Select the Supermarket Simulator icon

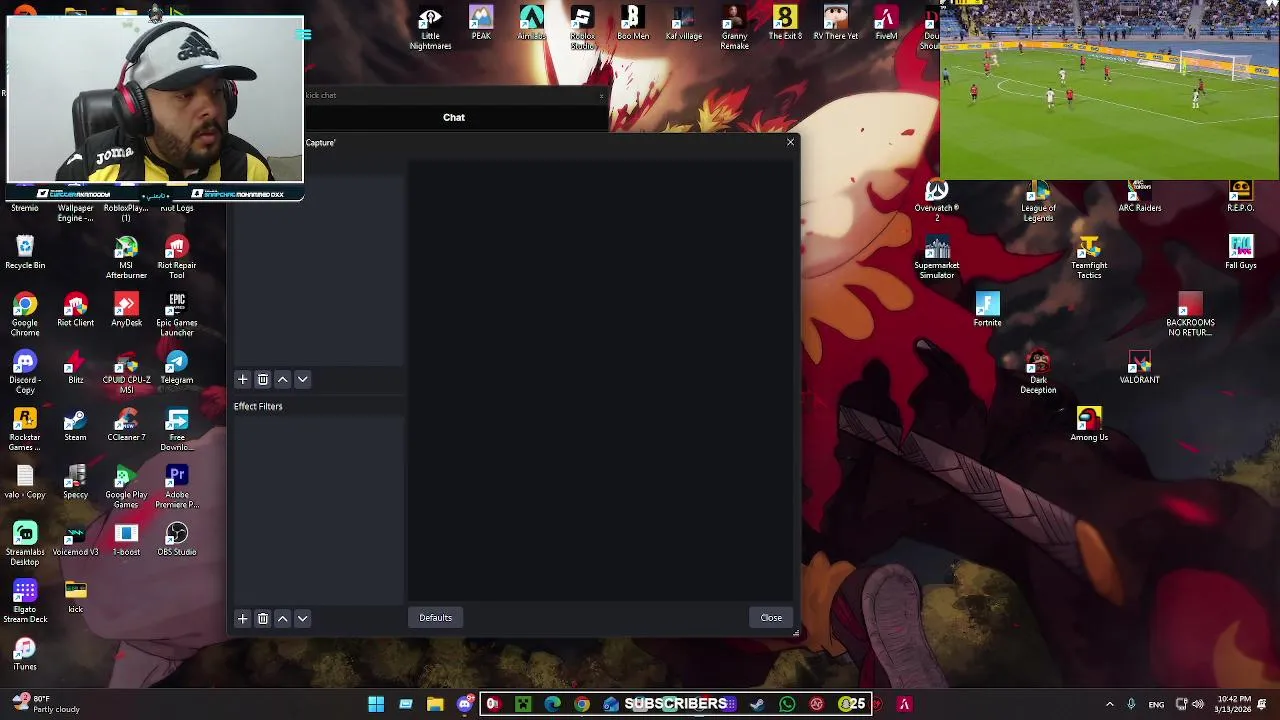pos(937,257)
